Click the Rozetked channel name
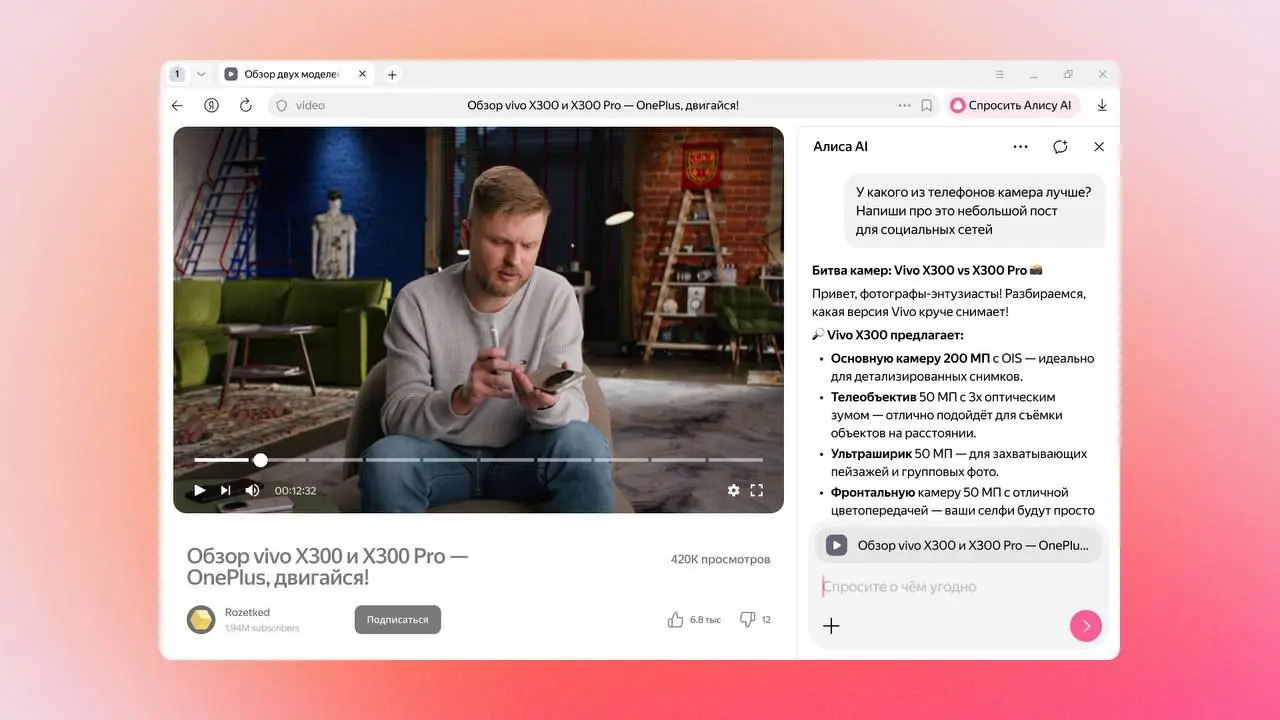 (x=247, y=612)
